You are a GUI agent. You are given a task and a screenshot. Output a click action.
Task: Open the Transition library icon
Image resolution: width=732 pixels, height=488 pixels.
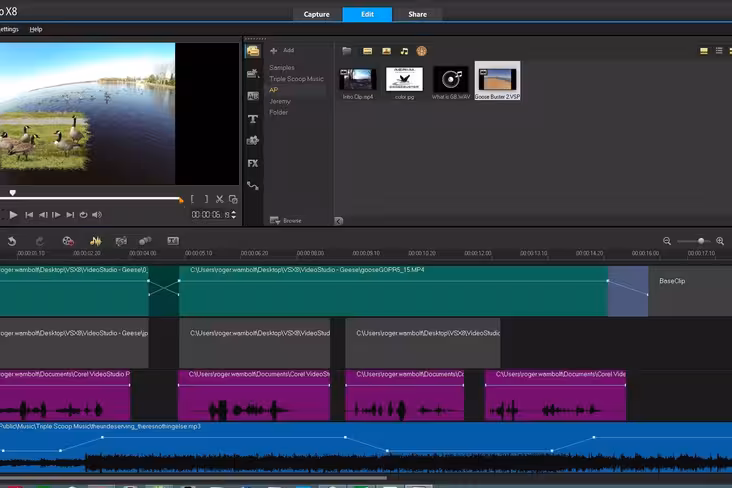(253, 96)
